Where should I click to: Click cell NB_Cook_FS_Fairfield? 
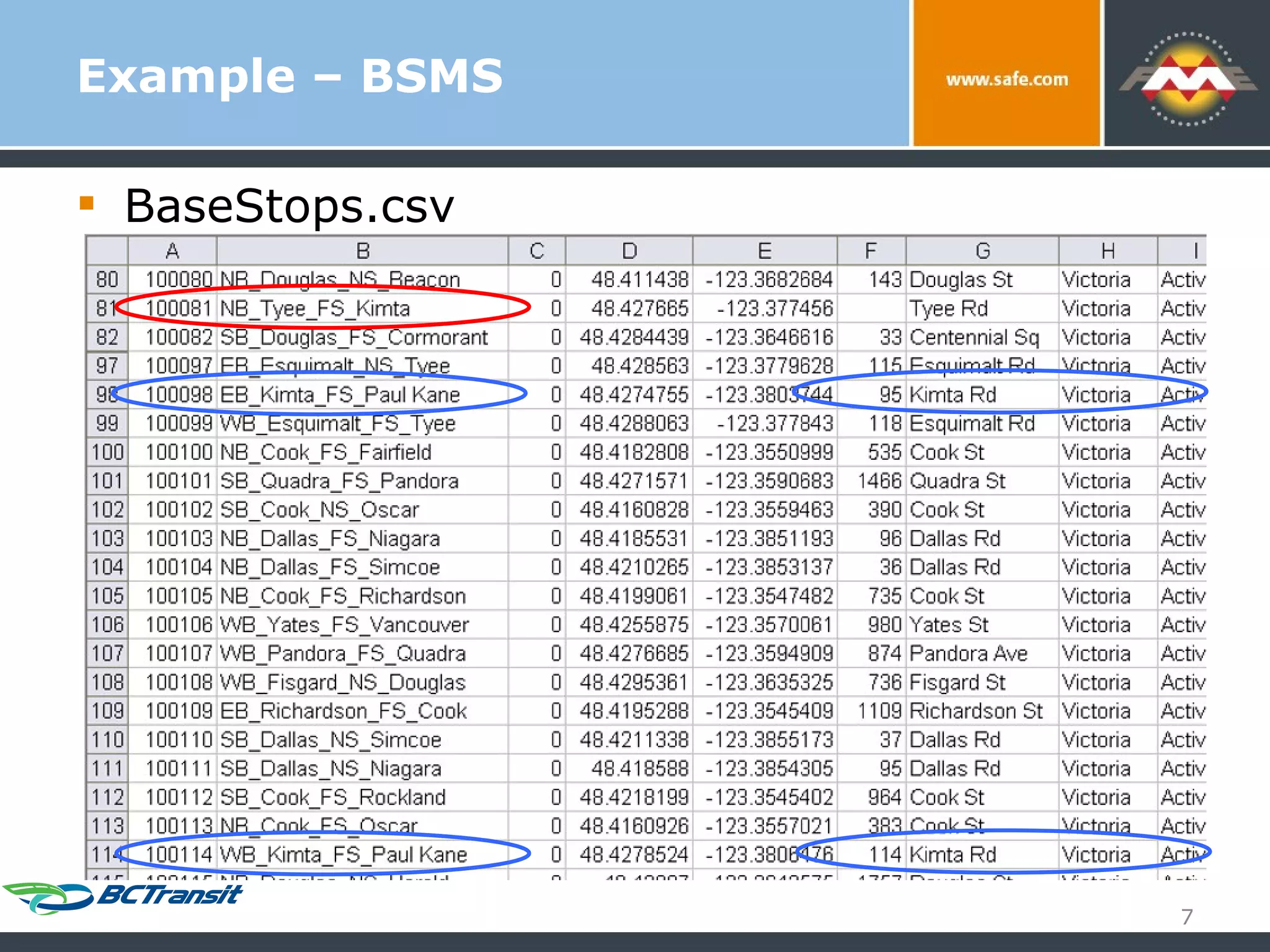click(x=363, y=452)
